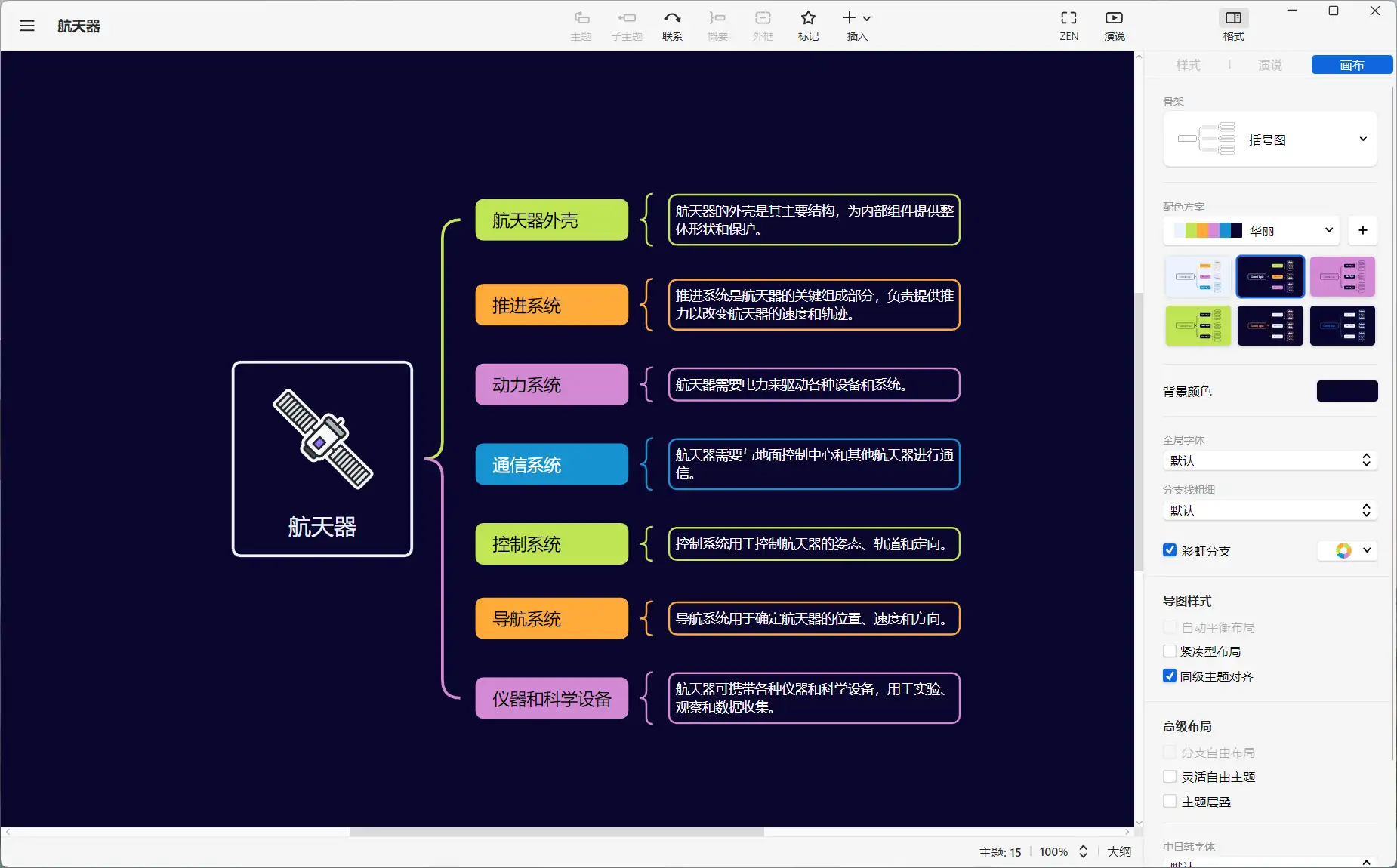Change 背景颜色 background color swatch
The height and width of the screenshot is (868, 1397).
click(1347, 391)
